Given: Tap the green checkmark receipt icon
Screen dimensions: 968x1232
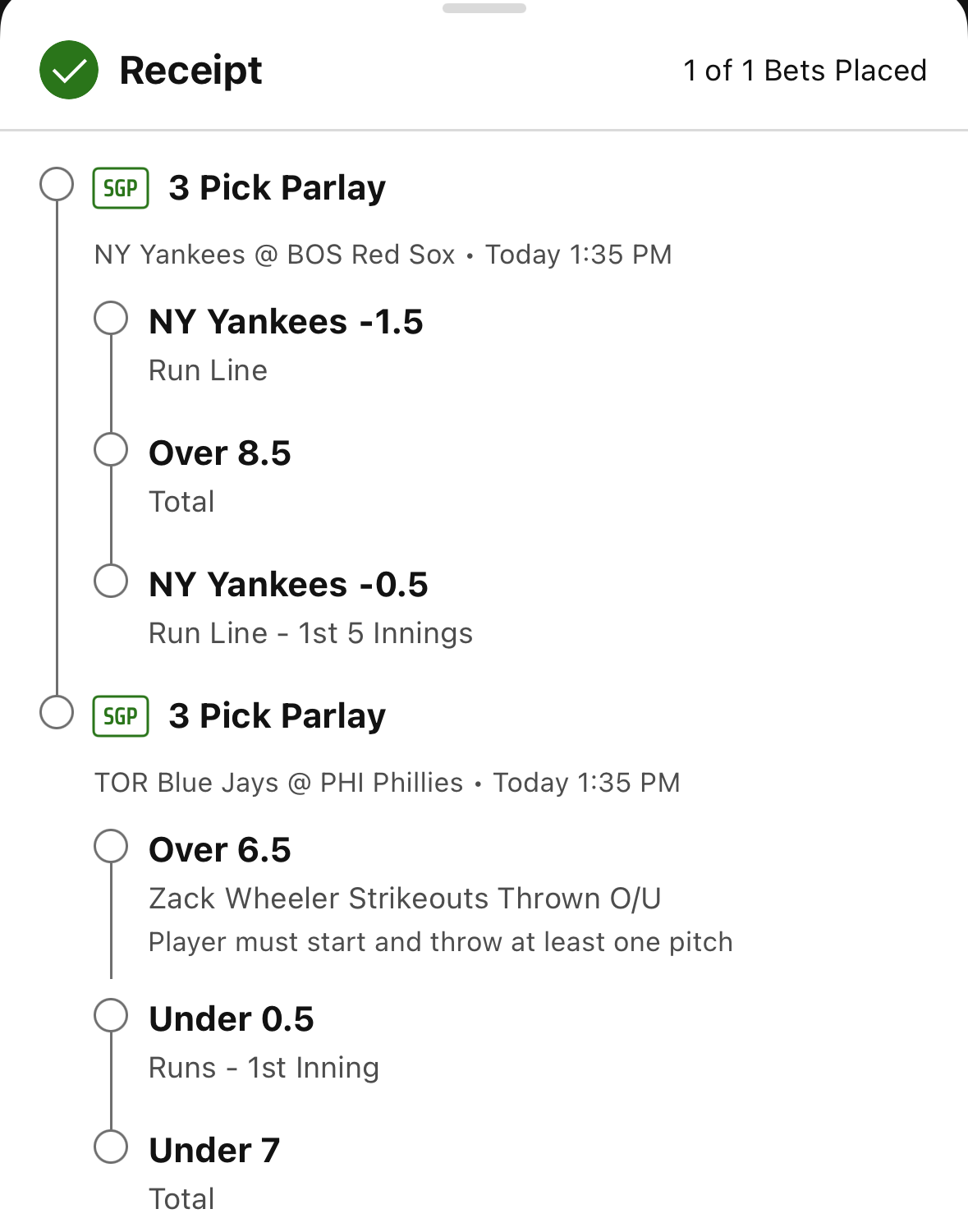Looking at the screenshot, I should pos(69,70).
